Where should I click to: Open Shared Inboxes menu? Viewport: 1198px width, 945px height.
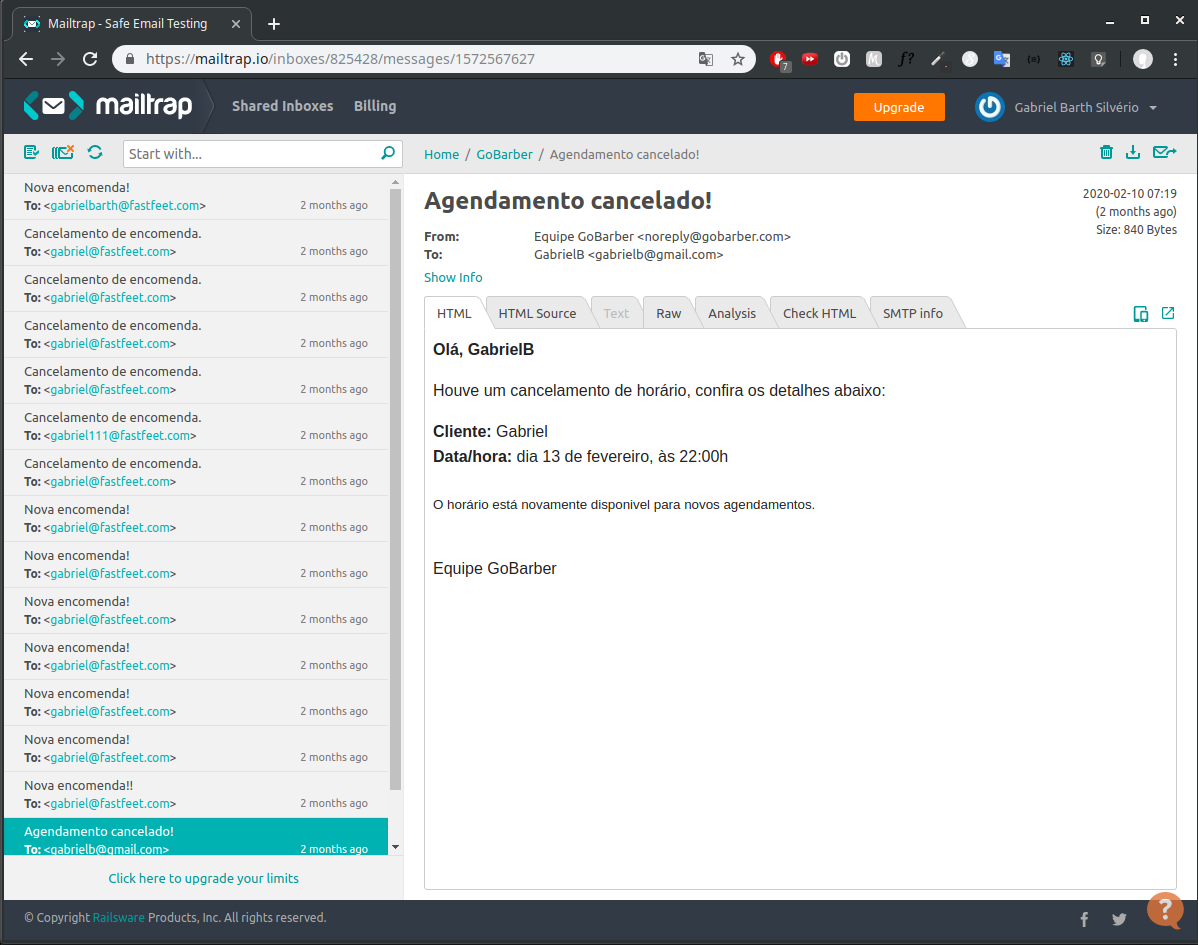[x=283, y=106]
